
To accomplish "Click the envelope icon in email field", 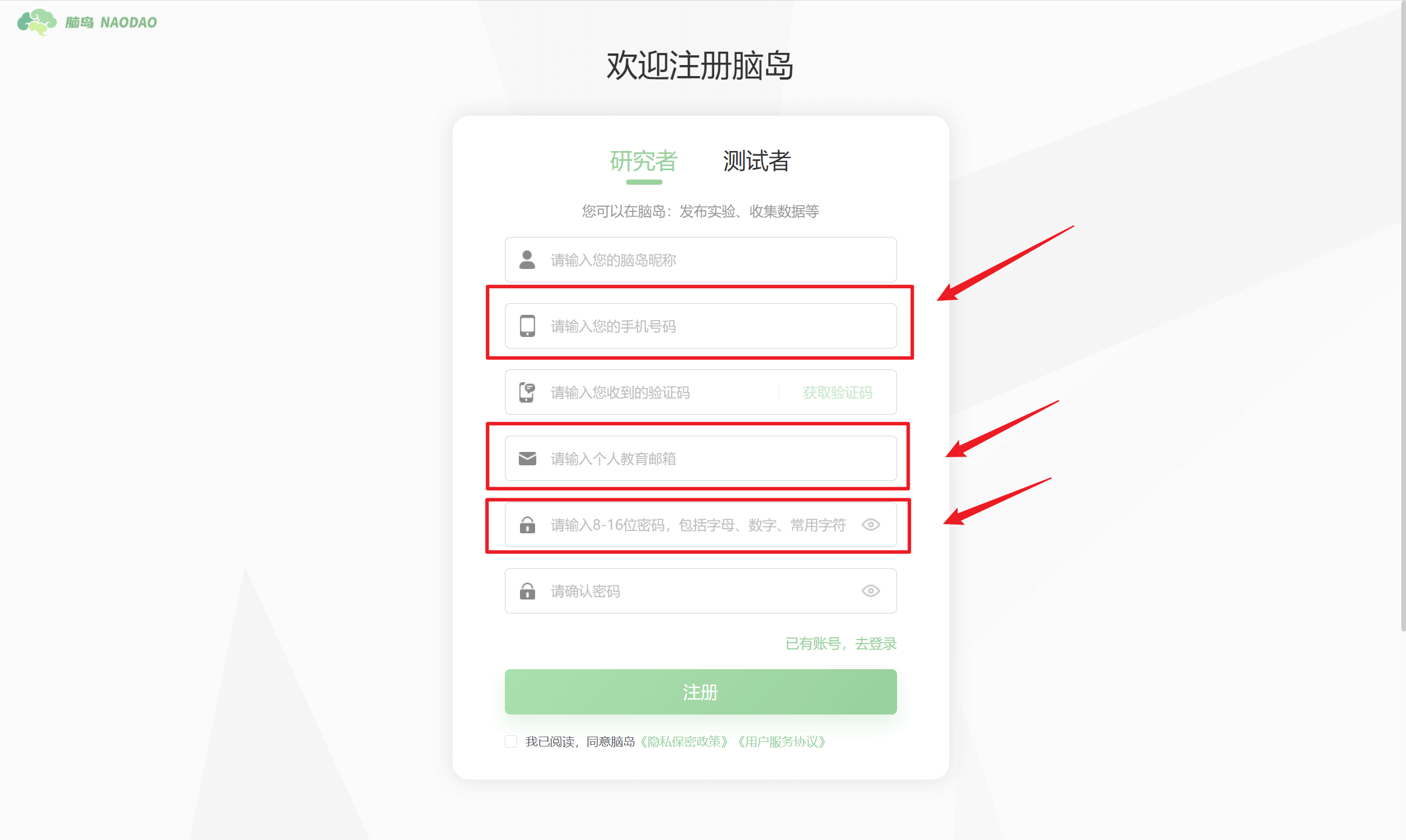I will 527,458.
